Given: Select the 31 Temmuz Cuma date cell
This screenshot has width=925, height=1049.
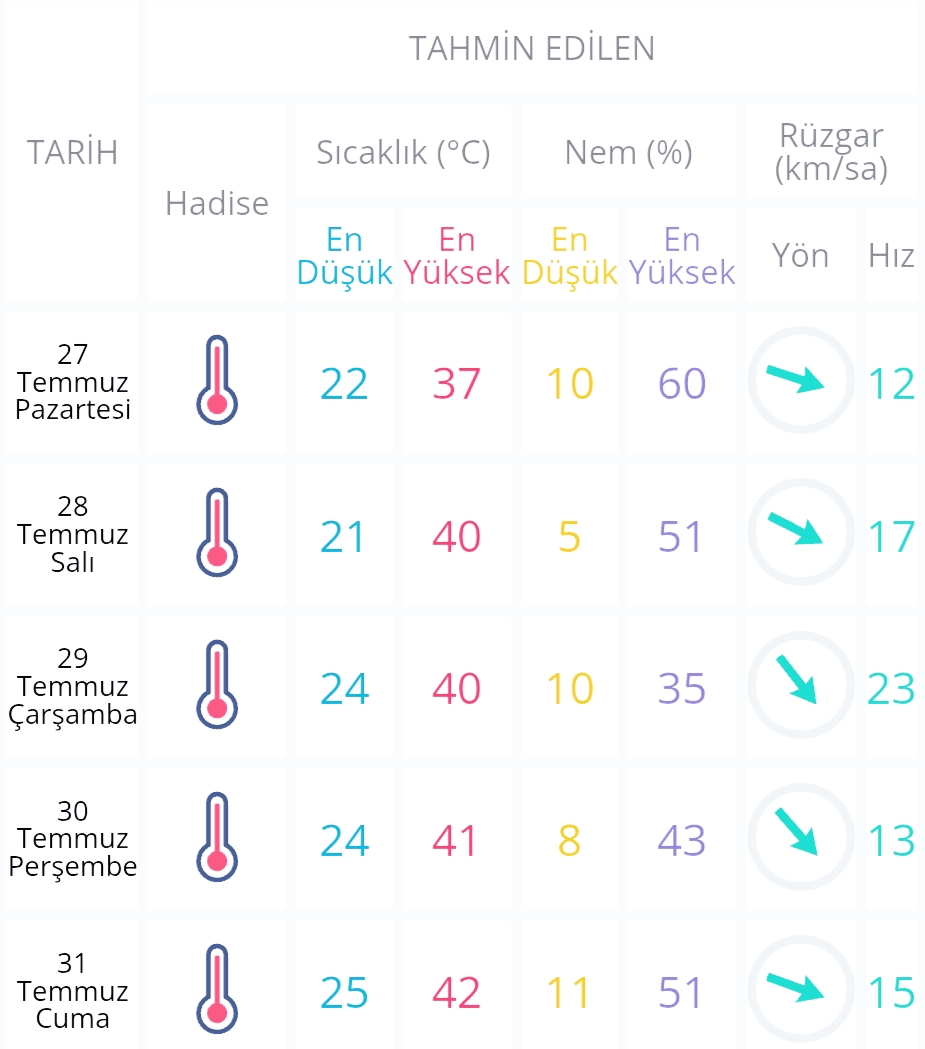Looking at the screenshot, I should click(72, 990).
